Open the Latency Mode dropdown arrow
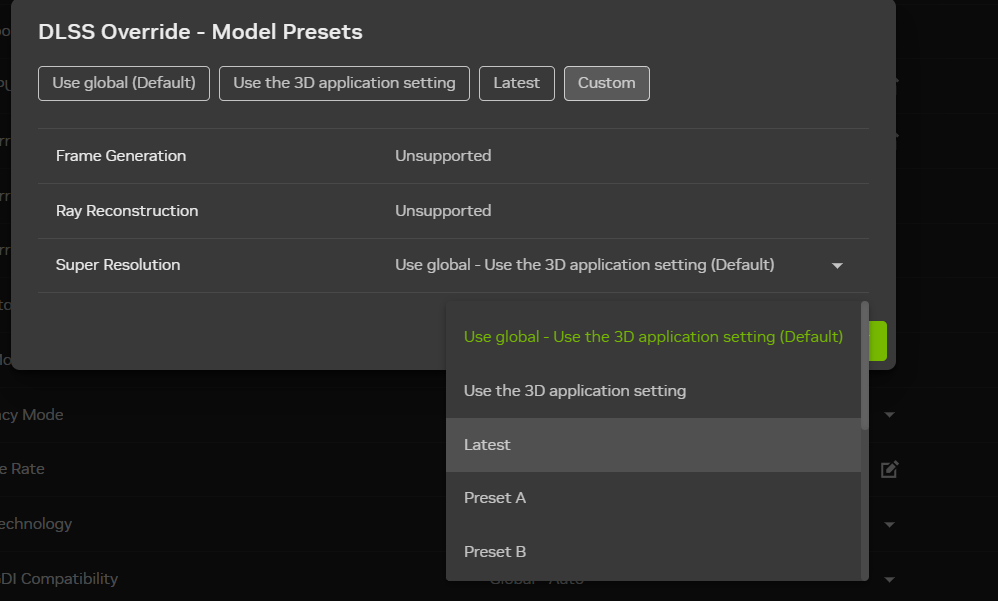Image resolution: width=998 pixels, height=601 pixels. [889, 414]
